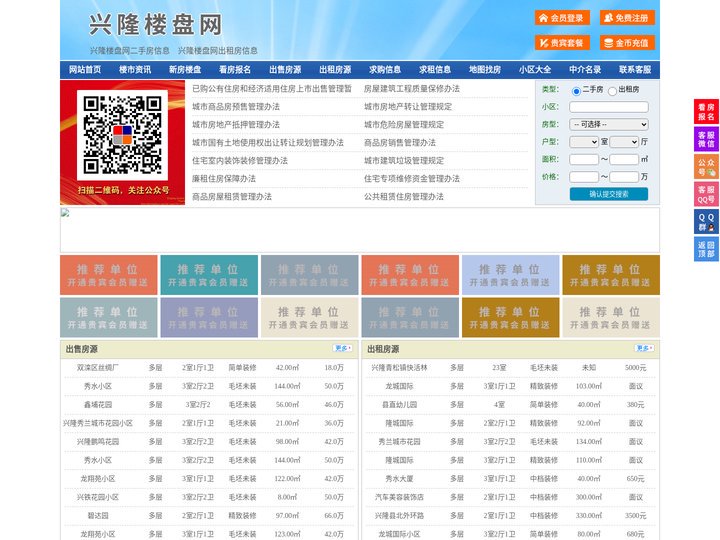This screenshot has width=720, height=540.
Task: Open sale listing 兴隆秀兰城市花园小区
Action: (98, 423)
